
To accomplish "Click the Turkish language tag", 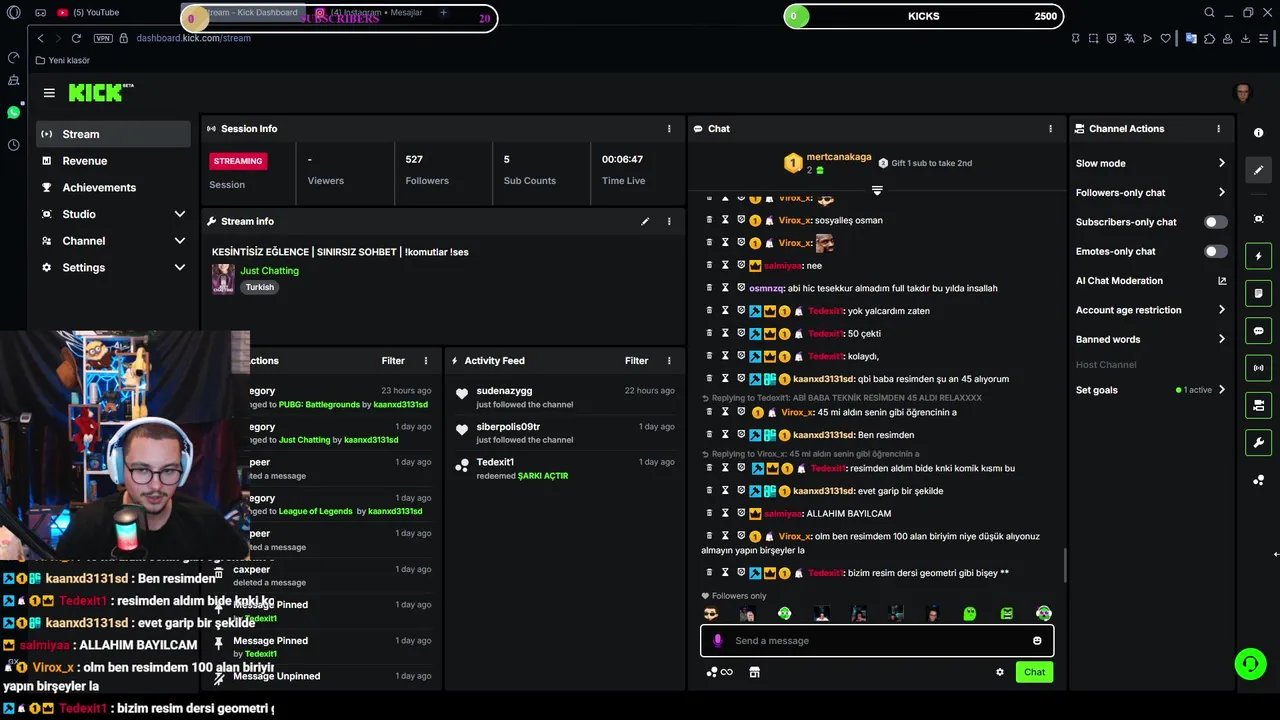I will (259, 287).
